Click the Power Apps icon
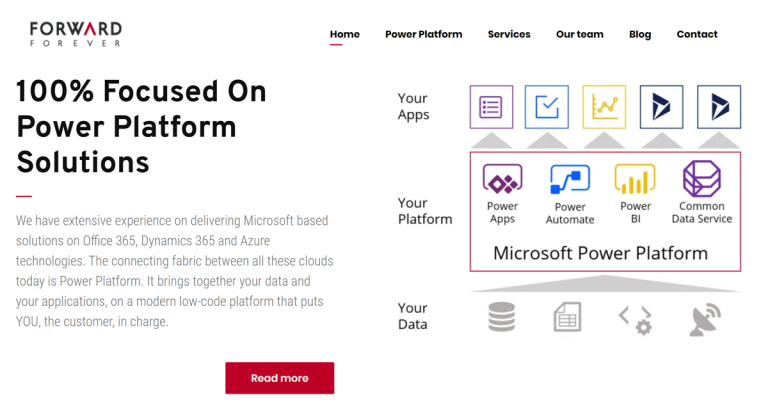Viewport: 768px width, 409px height. point(503,179)
